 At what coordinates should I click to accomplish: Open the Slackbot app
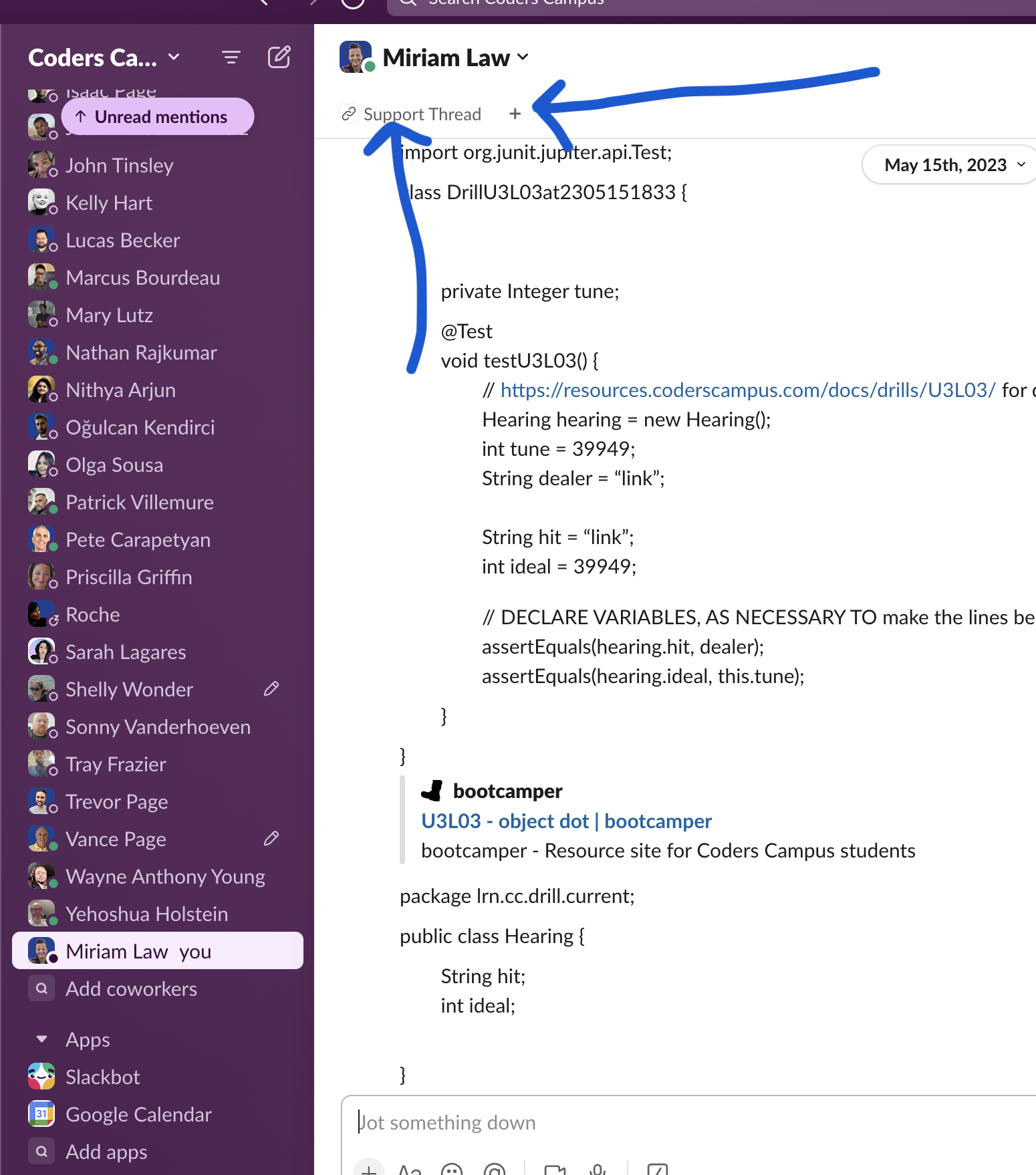[158, 1077]
